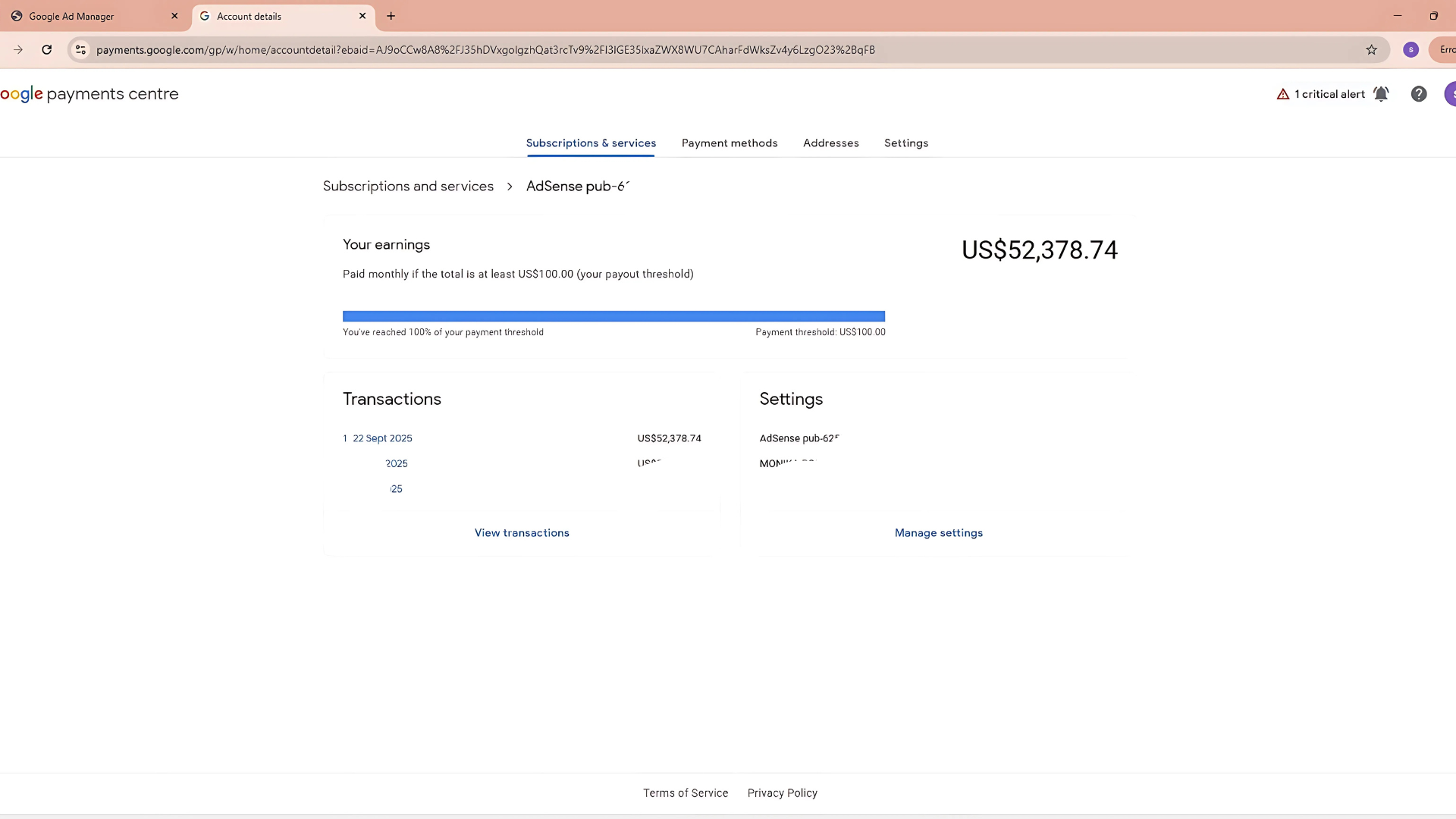
Task: Click the address bar URL field
Action: [x=485, y=50]
